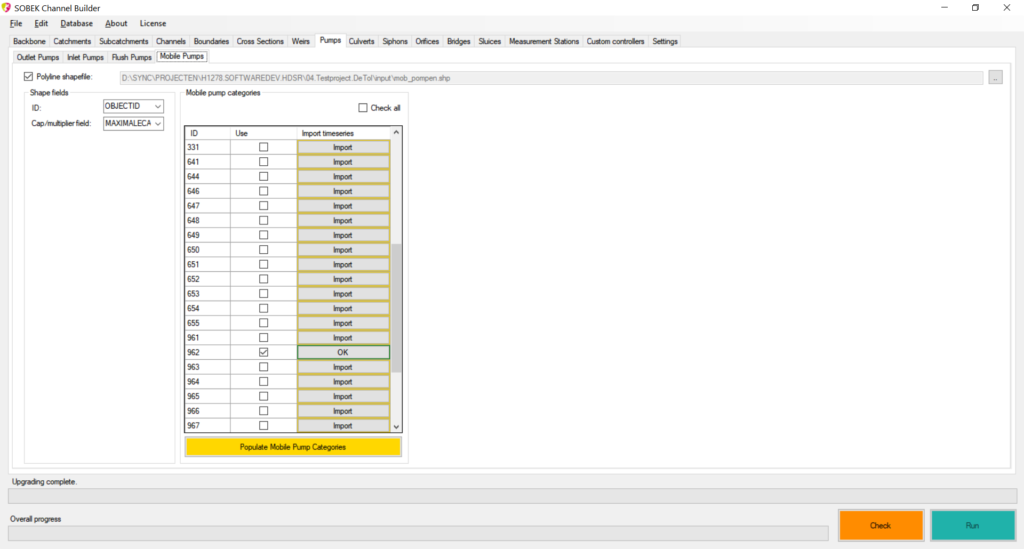1024x549 pixels.
Task: Enable the Polyline shapefile checkbox
Action: [28, 77]
